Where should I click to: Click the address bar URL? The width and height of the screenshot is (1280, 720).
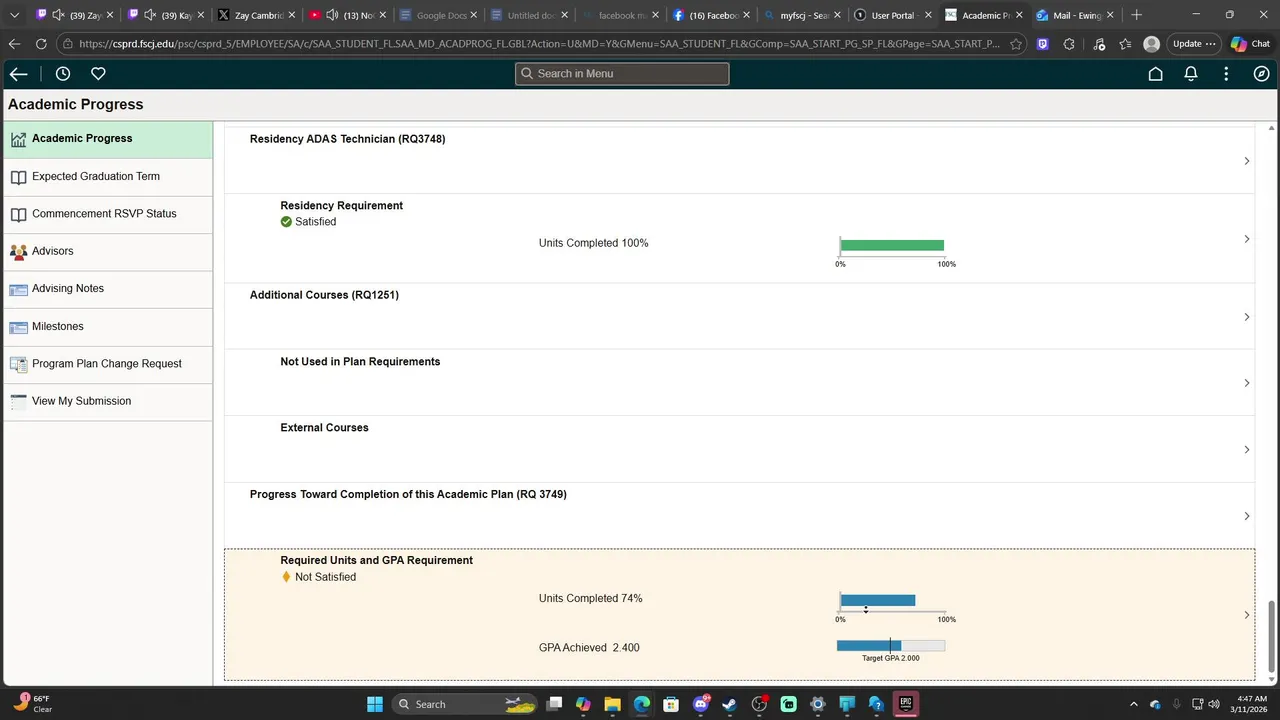coord(539,44)
